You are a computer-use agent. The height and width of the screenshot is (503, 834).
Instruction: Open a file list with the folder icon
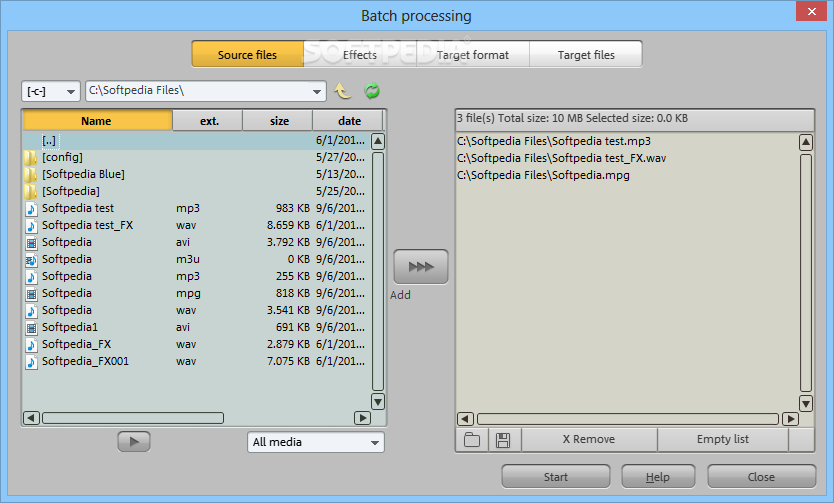[x=472, y=440]
